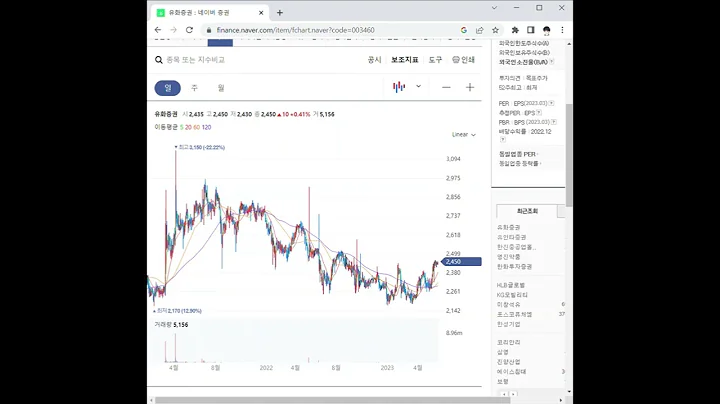720x404 pixels.
Task: Click the 거래량 5,156 volume label
Action: [x=171, y=325]
